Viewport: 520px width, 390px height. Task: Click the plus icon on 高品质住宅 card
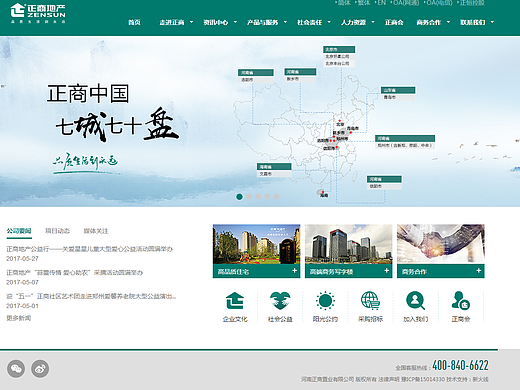pyautogui.click(x=294, y=271)
